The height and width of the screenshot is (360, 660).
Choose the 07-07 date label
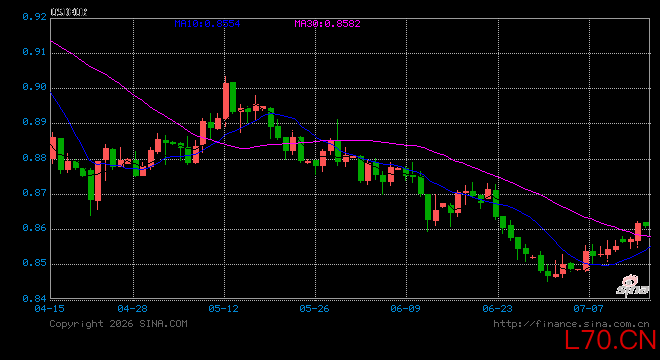pyautogui.click(x=588, y=309)
